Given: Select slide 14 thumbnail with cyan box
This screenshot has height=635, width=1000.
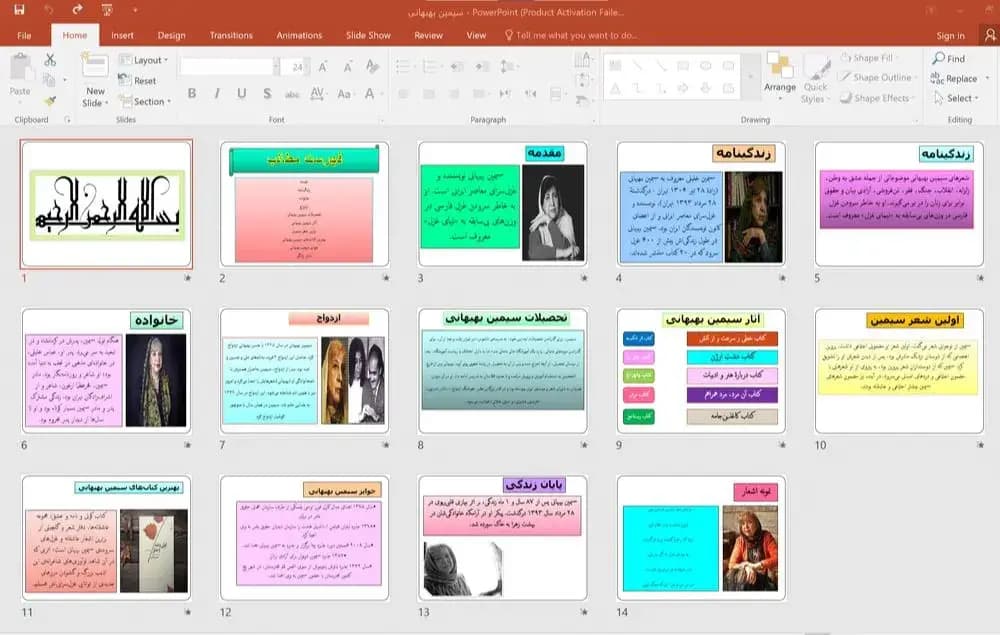Looking at the screenshot, I should click(x=701, y=537).
